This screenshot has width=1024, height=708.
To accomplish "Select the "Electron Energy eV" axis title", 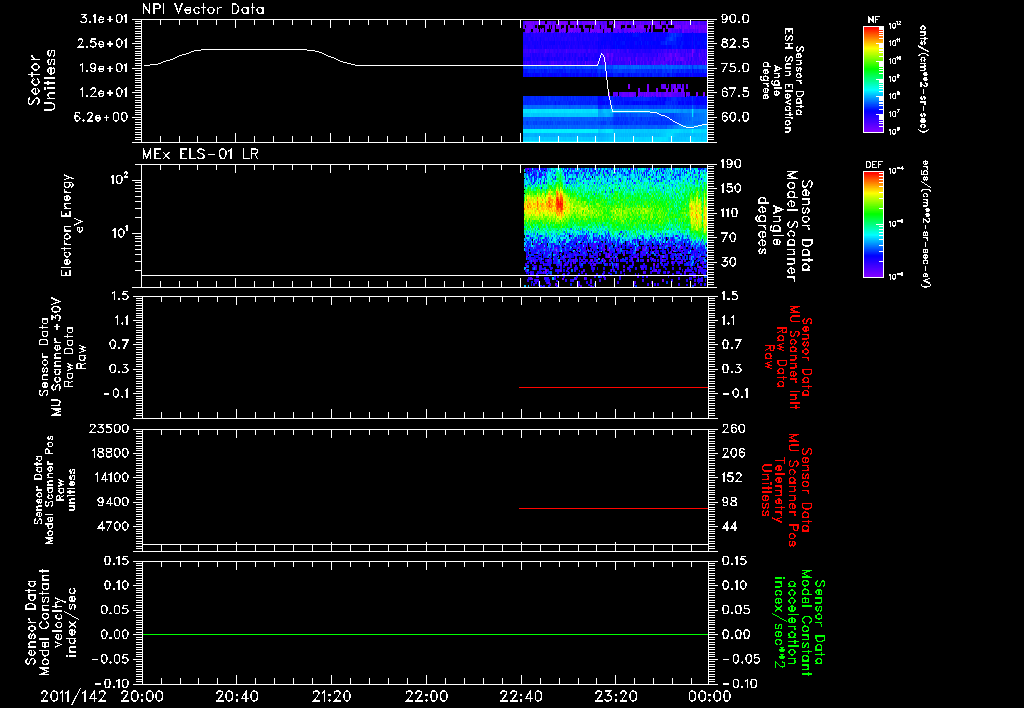I will 74,225.
